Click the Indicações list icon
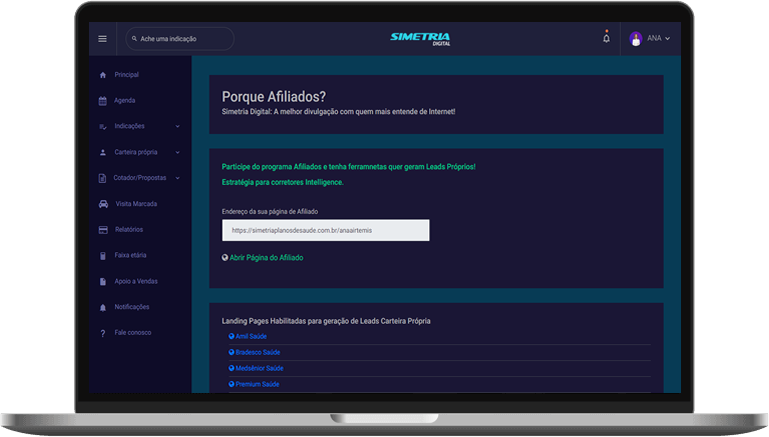769x437 pixels. 103,127
